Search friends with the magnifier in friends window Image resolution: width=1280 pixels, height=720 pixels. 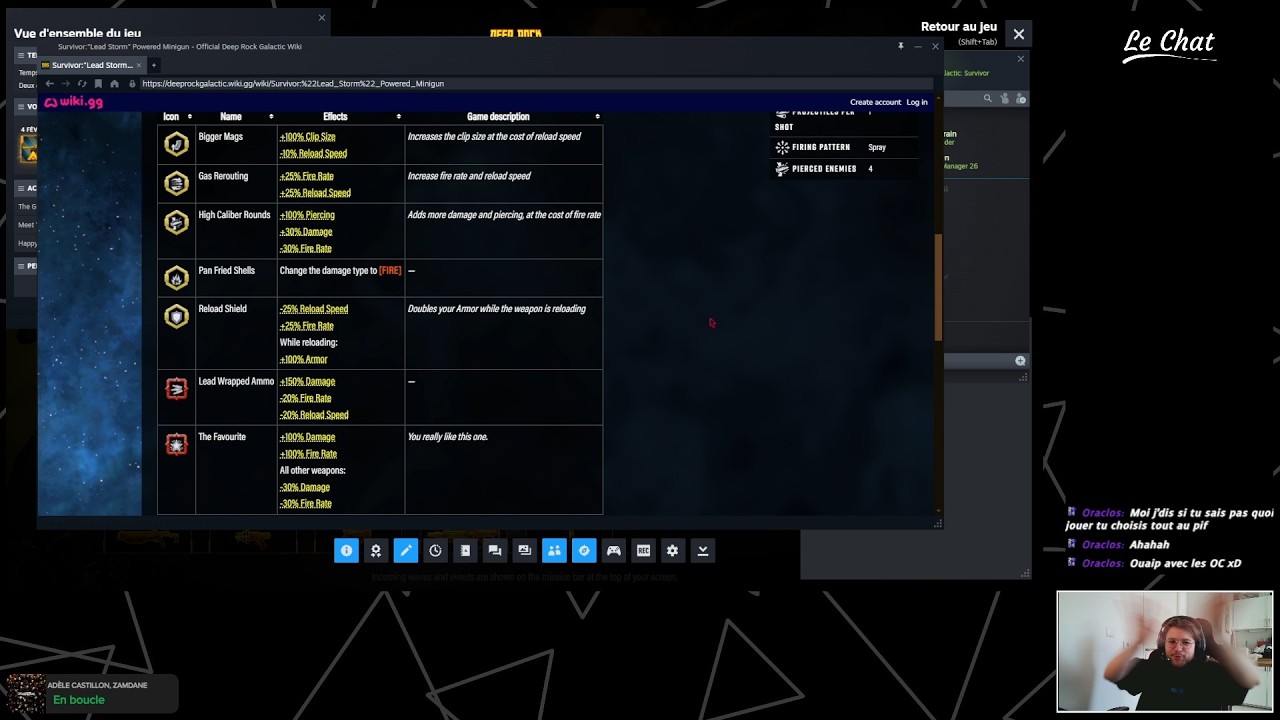988,98
